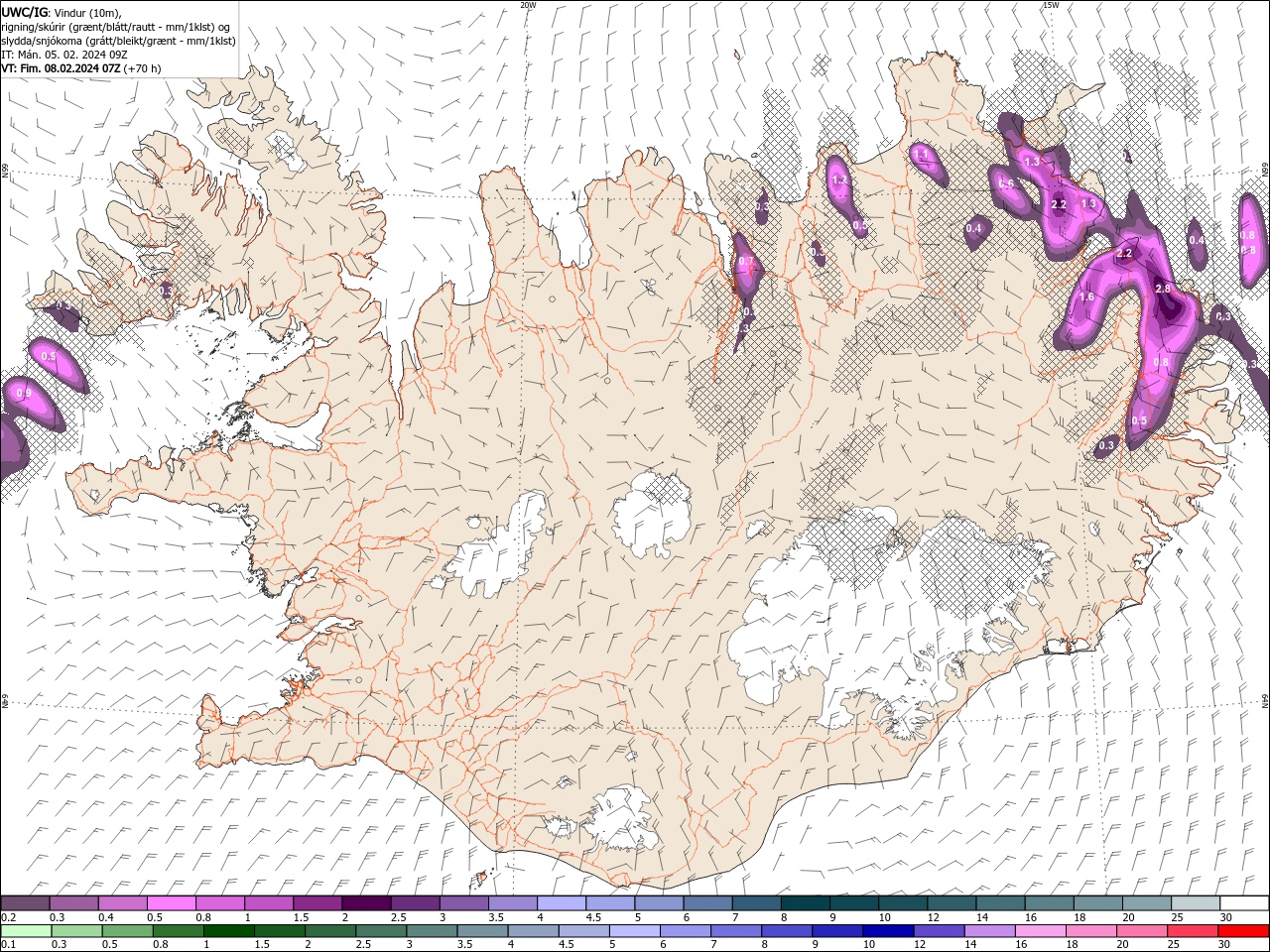Pick the top-row swatch between 3.5 and 4
The image size is (1270, 952).
pos(512,903)
